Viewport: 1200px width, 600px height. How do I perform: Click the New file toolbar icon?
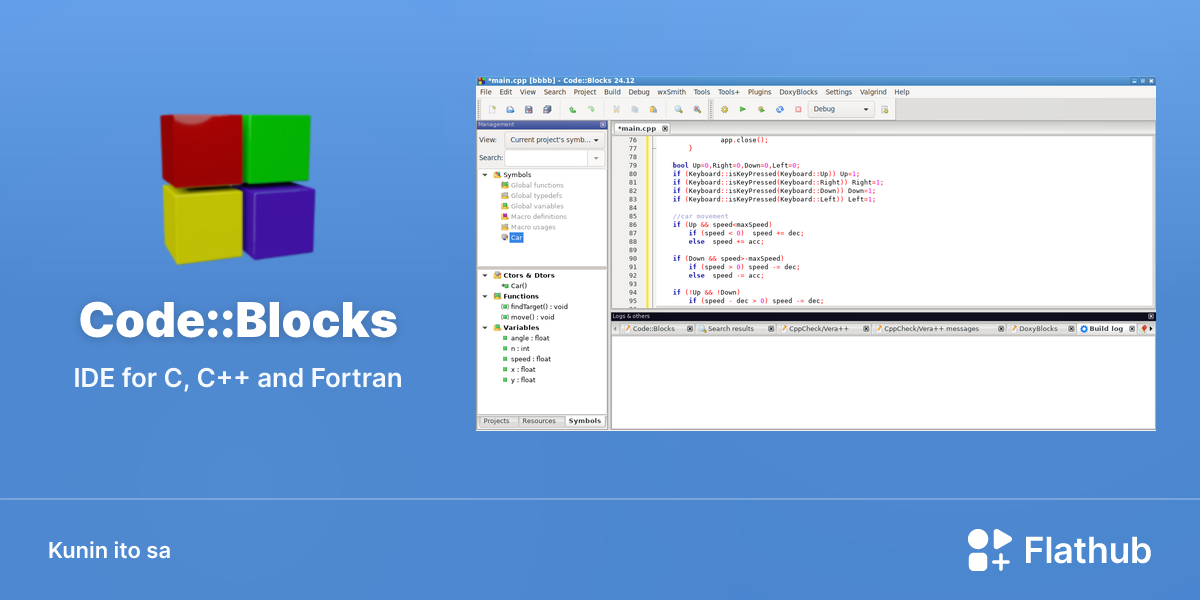pos(492,109)
